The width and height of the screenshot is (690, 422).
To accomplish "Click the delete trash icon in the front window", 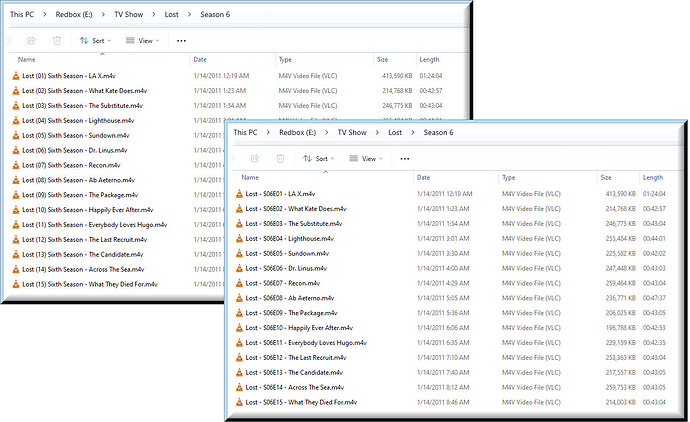I will (280, 158).
